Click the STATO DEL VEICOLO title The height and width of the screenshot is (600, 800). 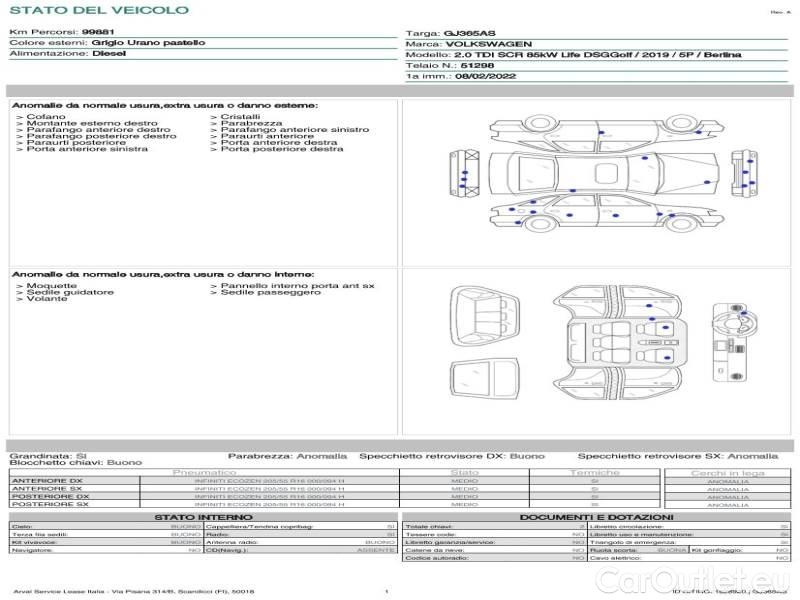click(99, 10)
